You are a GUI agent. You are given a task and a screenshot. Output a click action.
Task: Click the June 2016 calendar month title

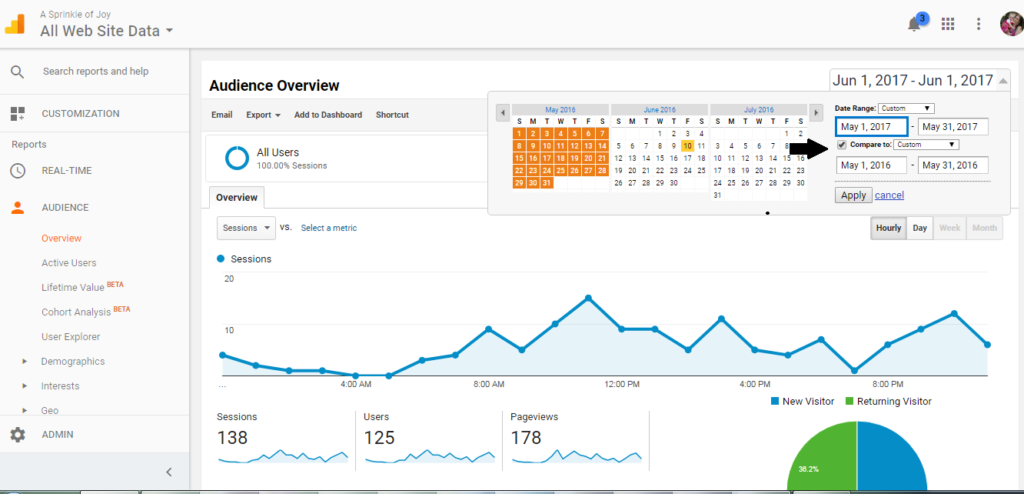click(x=660, y=110)
